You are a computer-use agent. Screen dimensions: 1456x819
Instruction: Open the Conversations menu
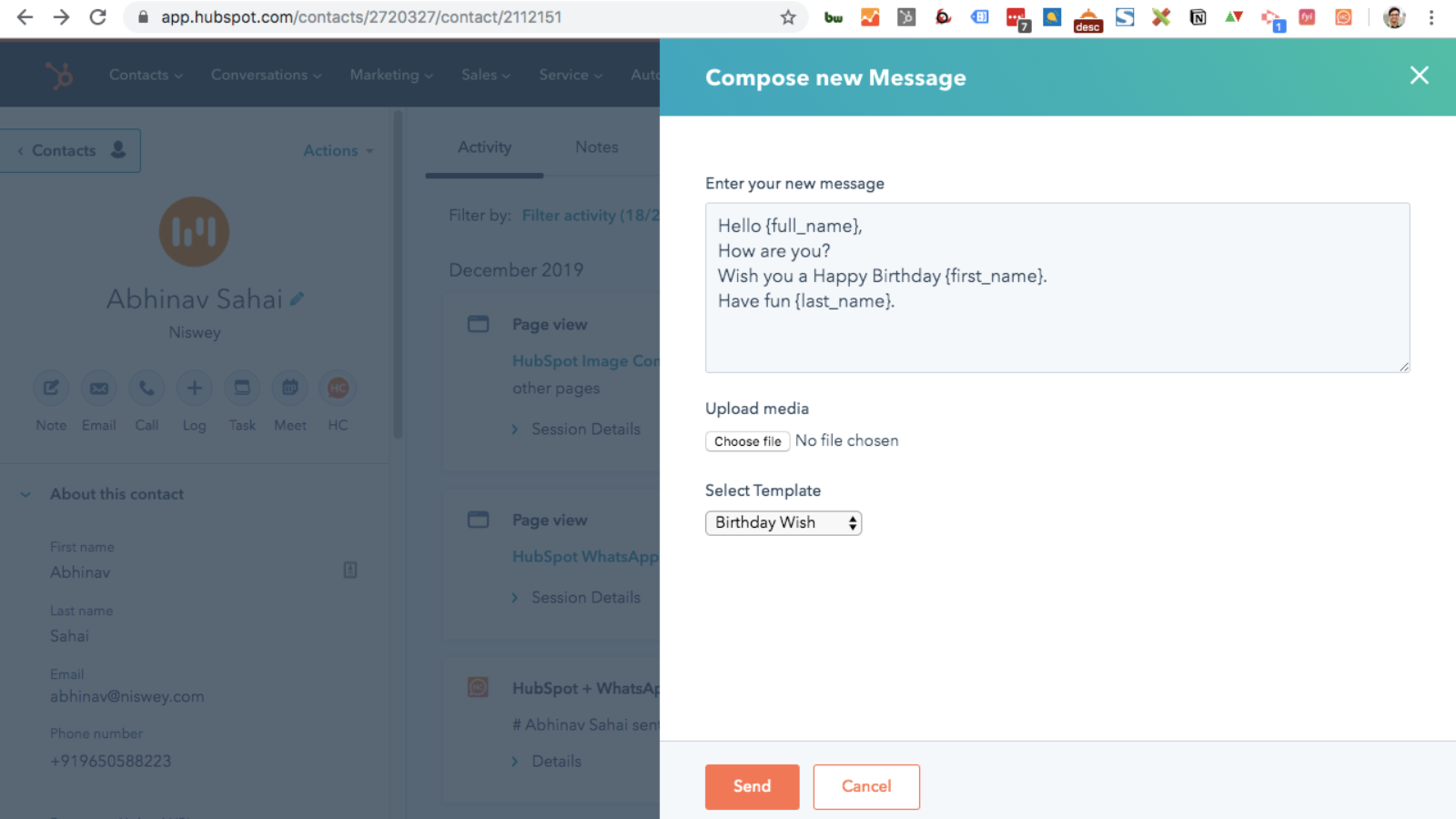click(x=265, y=75)
